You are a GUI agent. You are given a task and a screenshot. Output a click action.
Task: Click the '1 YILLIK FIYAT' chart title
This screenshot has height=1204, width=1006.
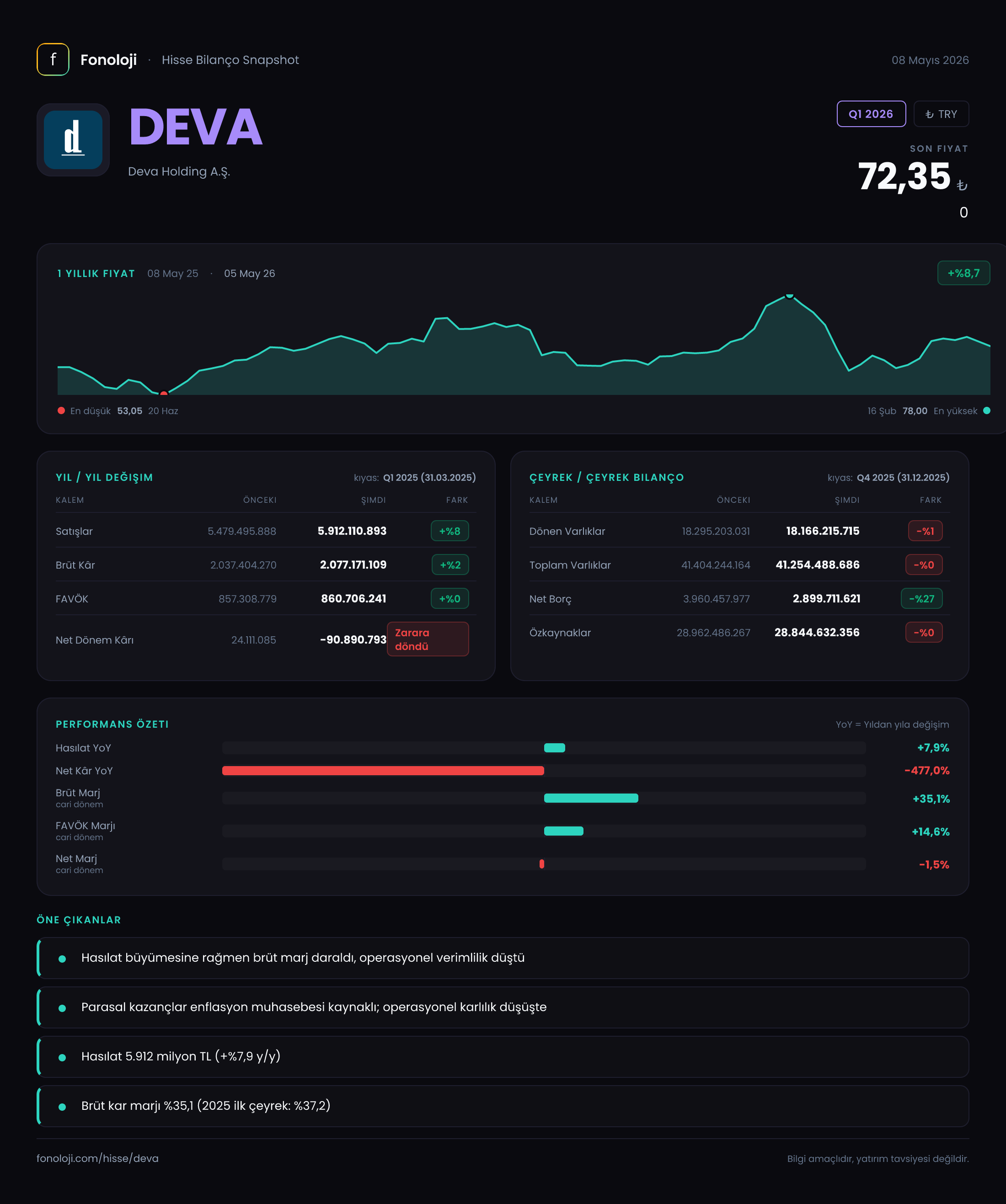pyautogui.click(x=96, y=273)
